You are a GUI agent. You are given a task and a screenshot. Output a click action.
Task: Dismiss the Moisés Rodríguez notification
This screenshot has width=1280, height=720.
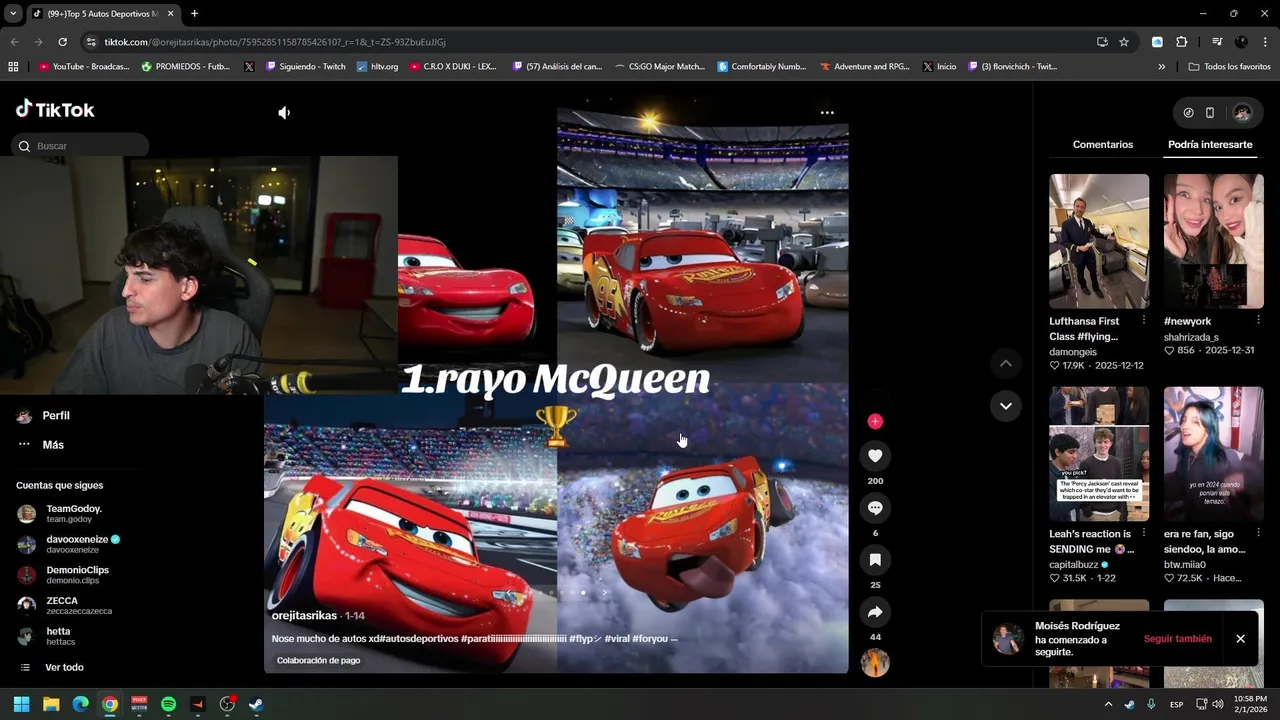(x=1240, y=639)
